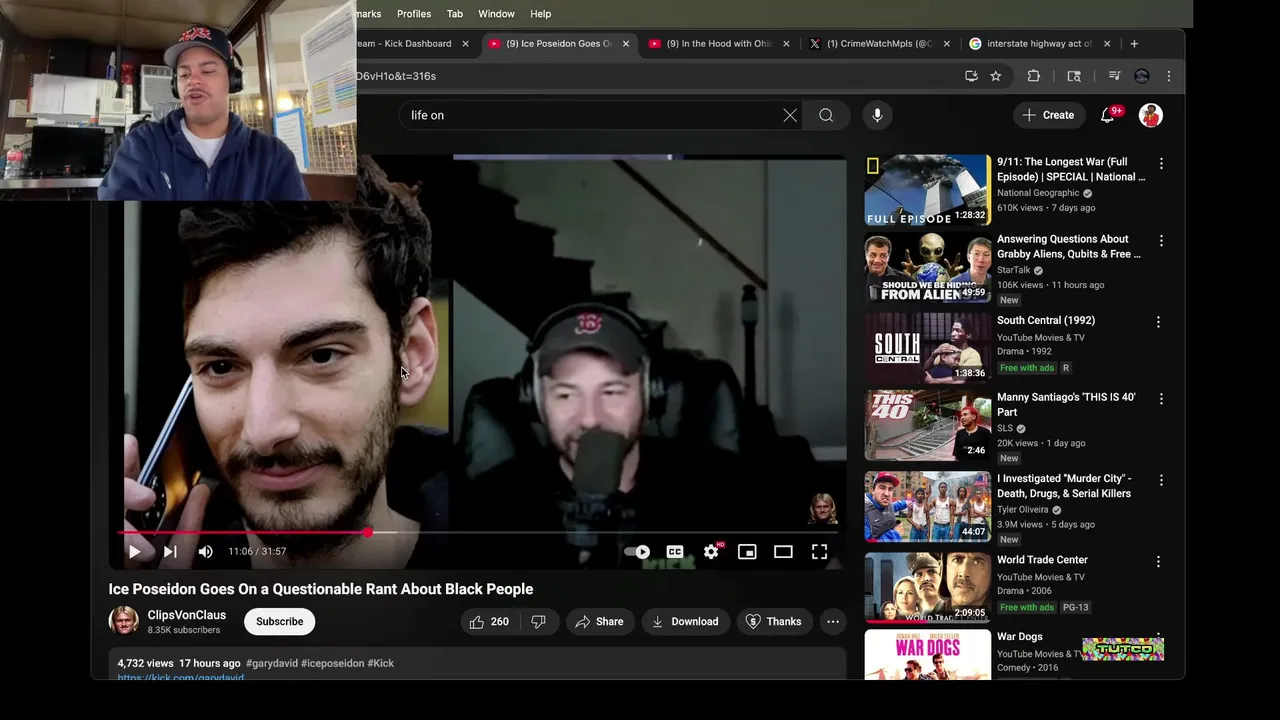Open options for Manny Santiago video

[x=1161, y=399]
